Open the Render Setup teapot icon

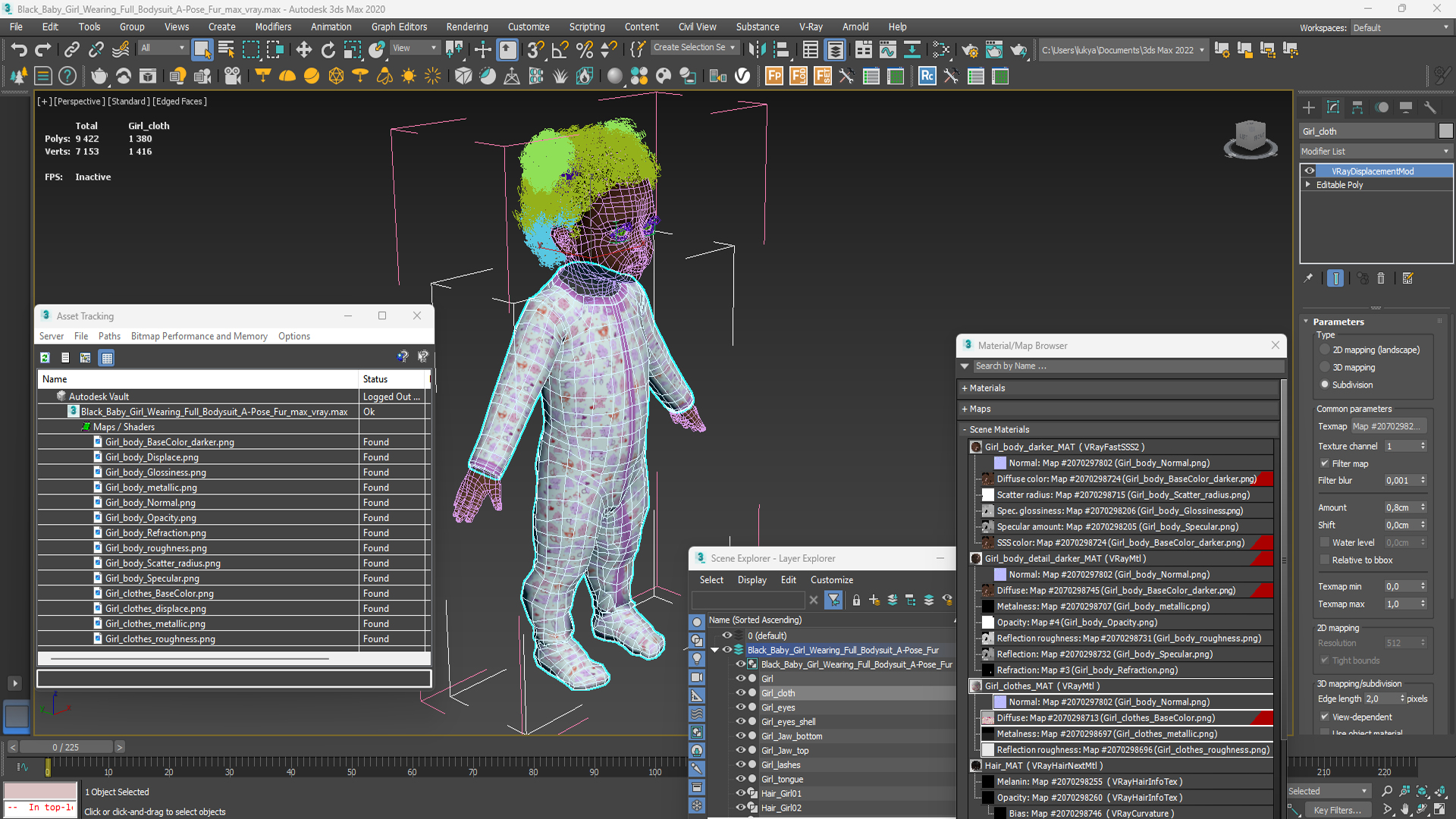point(969,50)
